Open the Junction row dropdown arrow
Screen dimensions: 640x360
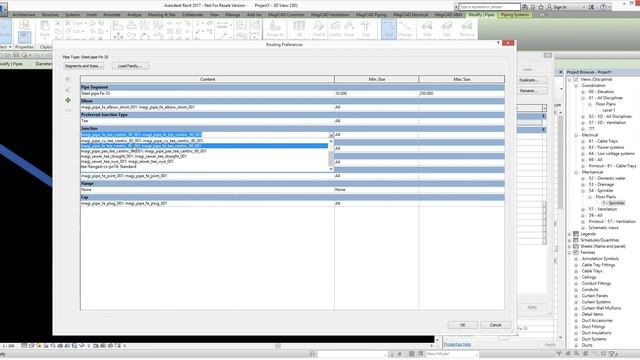[331, 135]
